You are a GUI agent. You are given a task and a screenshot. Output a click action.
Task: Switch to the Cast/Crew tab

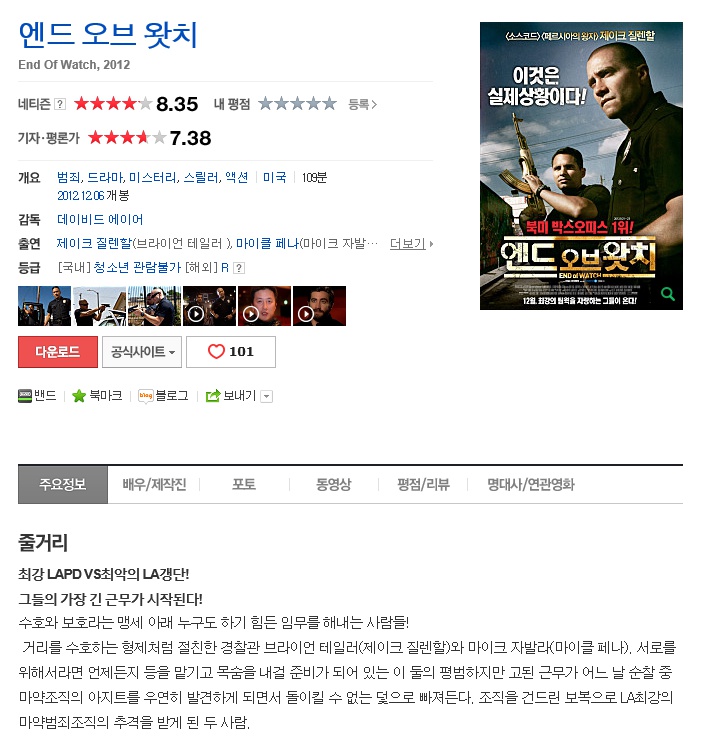(154, 484)
